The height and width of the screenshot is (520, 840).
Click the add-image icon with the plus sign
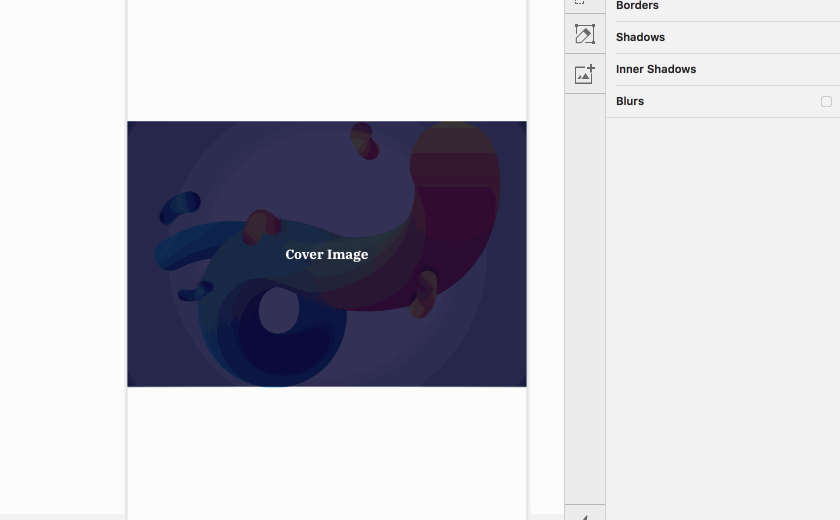coord(584,74)
